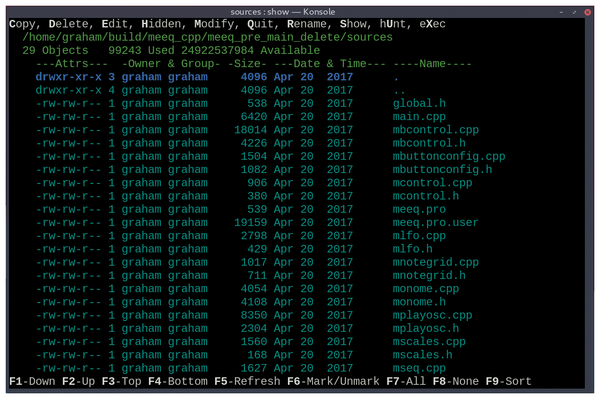Click F9-Sort in the bottom bar
Viewport: 600px width, 399px height.
click(x=508, y=381)
